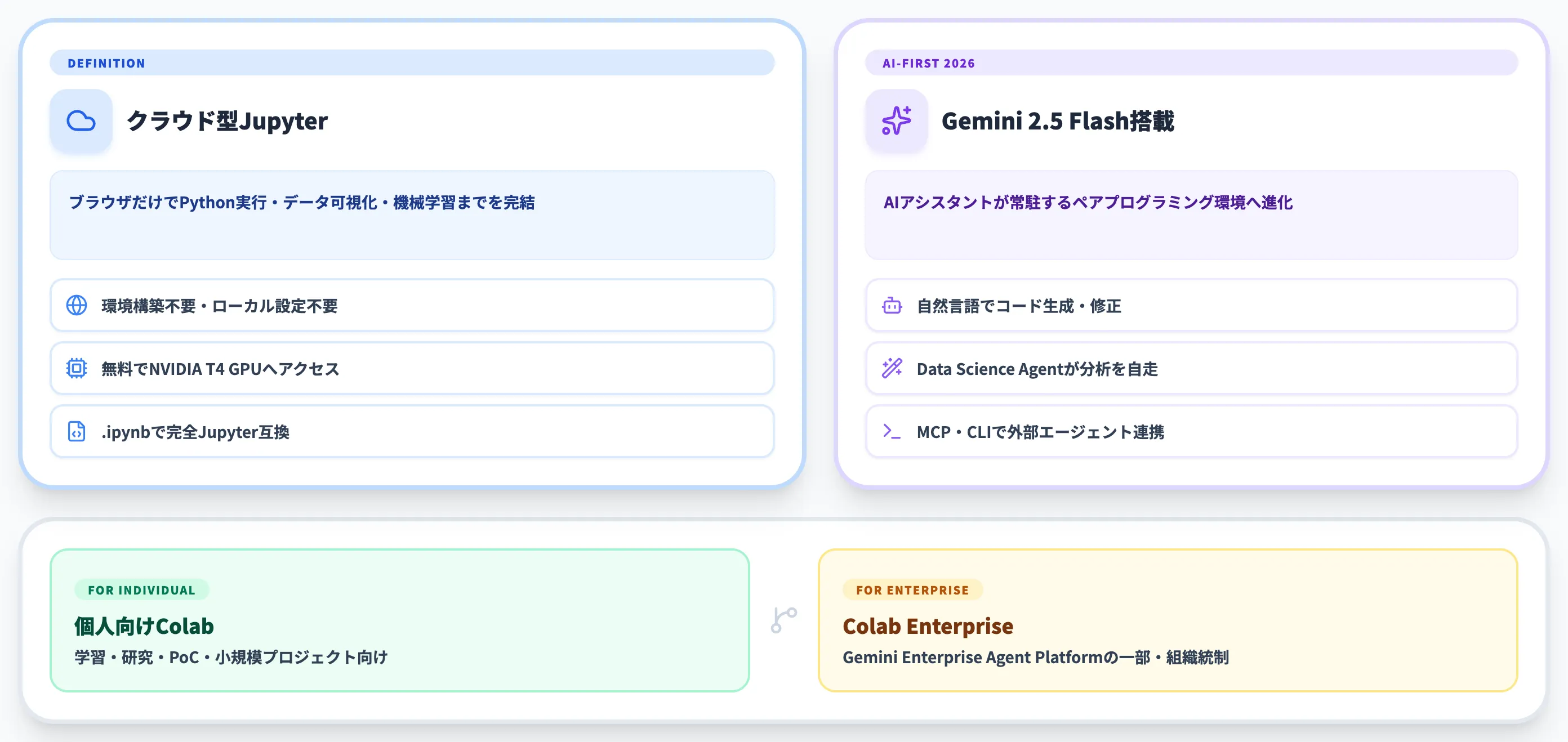This screenshot has width=1568, height=742.
Task: Click the cloud icon beside クラウド型Jupyter
Action: [x=81, y=121]
